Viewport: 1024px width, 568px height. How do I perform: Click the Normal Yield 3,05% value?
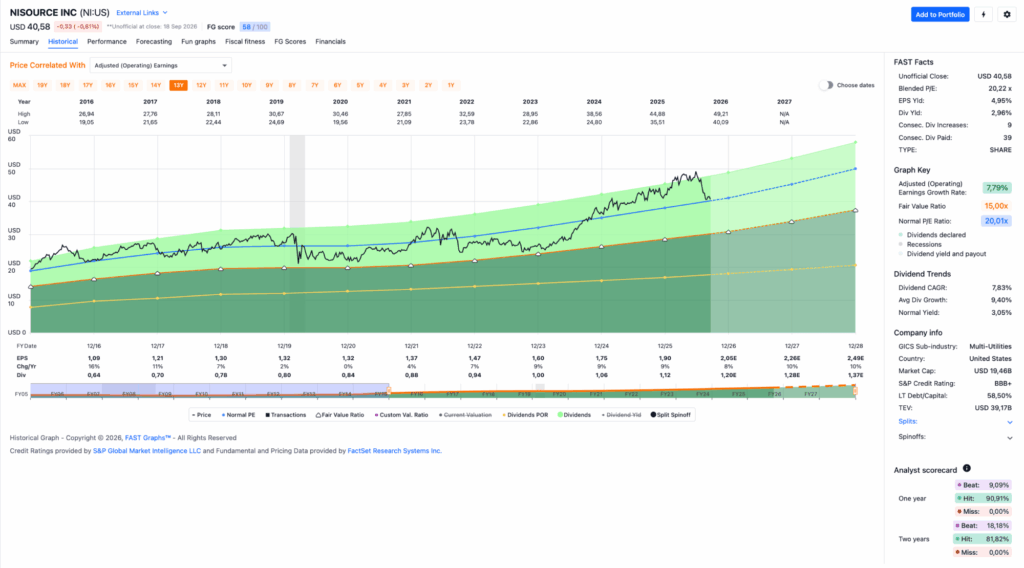[1001, 313]
